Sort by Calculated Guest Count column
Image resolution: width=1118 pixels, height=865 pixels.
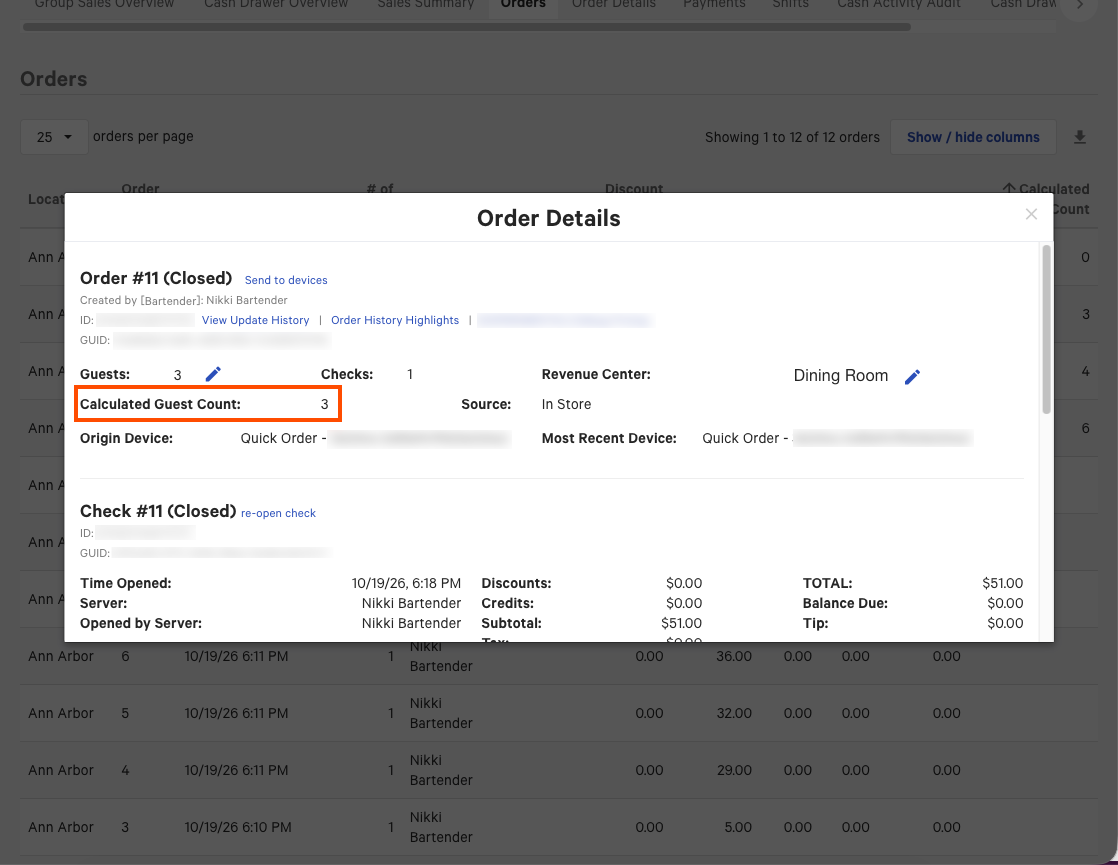1047,198
